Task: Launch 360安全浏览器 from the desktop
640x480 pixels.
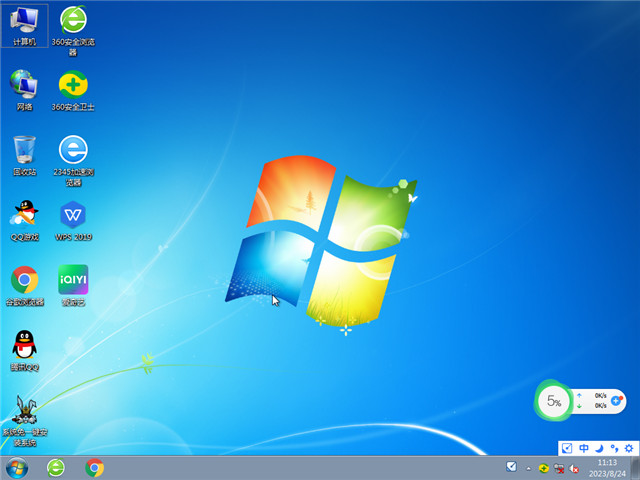Action: click(73, 30)
